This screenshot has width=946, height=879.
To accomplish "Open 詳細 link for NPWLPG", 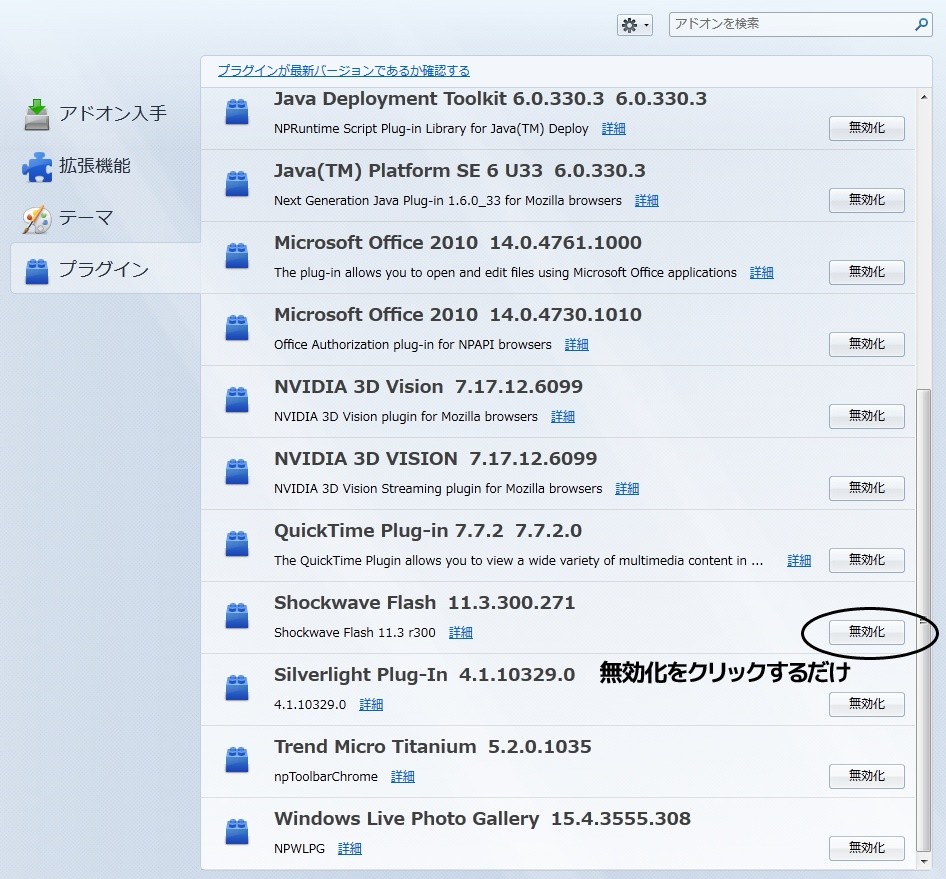I will pos(350,848).
